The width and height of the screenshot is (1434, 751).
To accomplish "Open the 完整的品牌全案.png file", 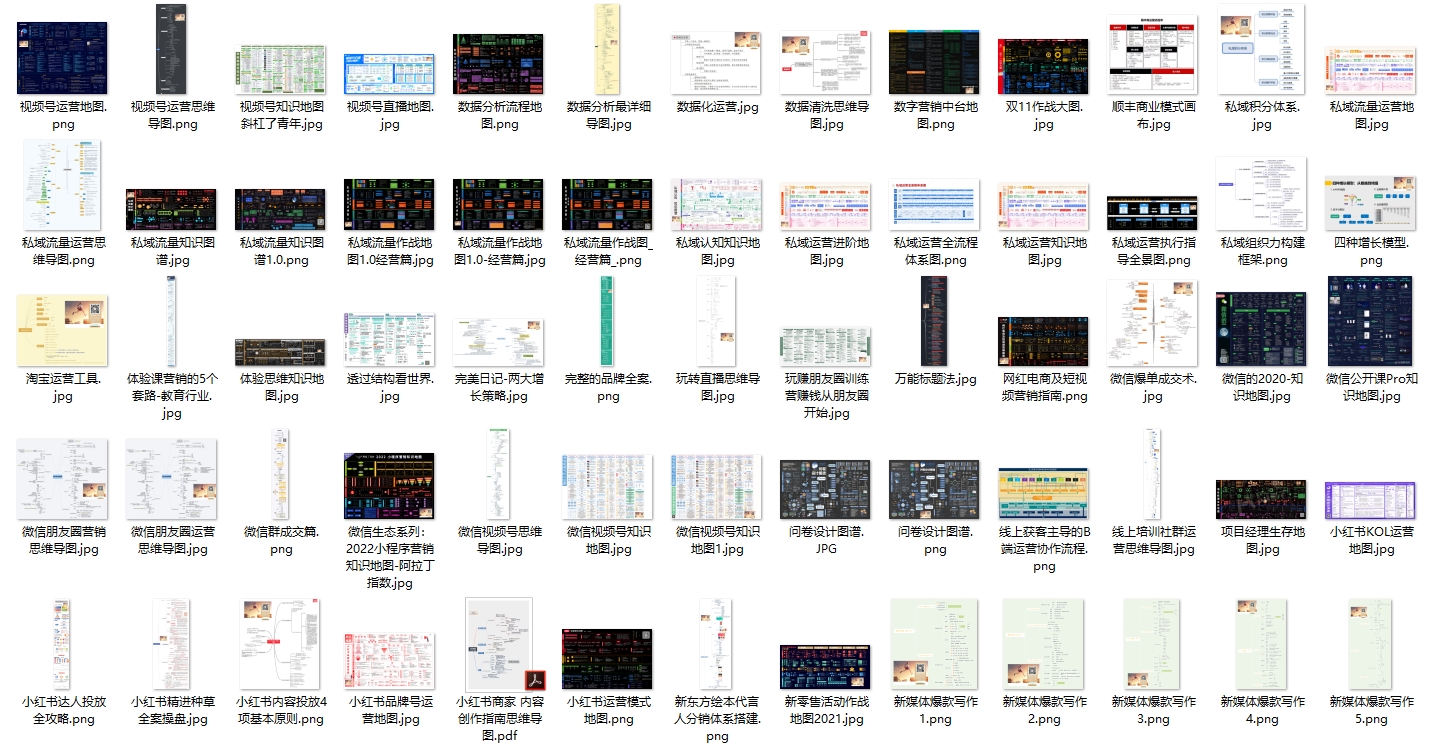I will pos(607,321).
